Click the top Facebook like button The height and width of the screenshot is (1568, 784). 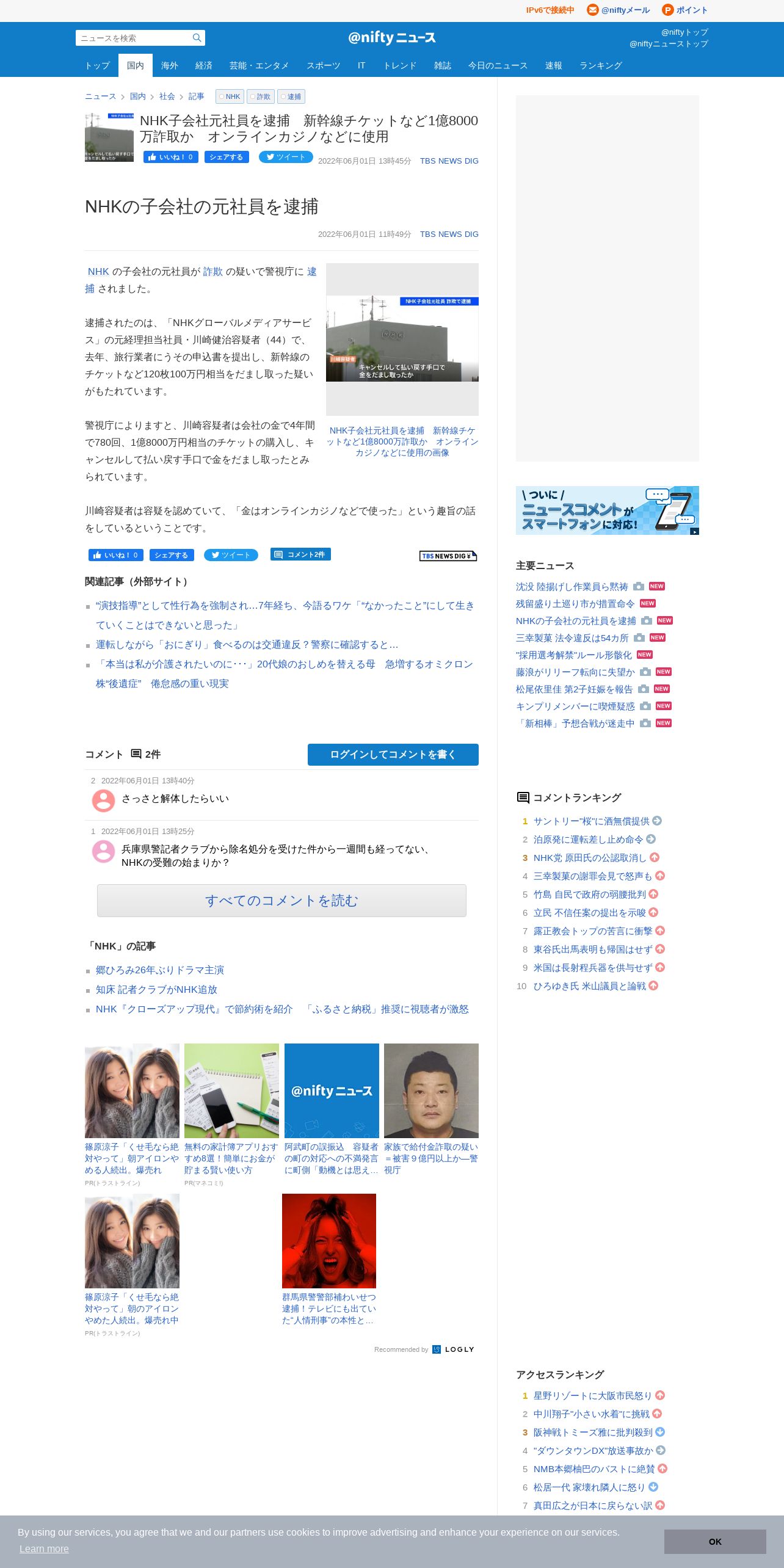coord(171,157)
